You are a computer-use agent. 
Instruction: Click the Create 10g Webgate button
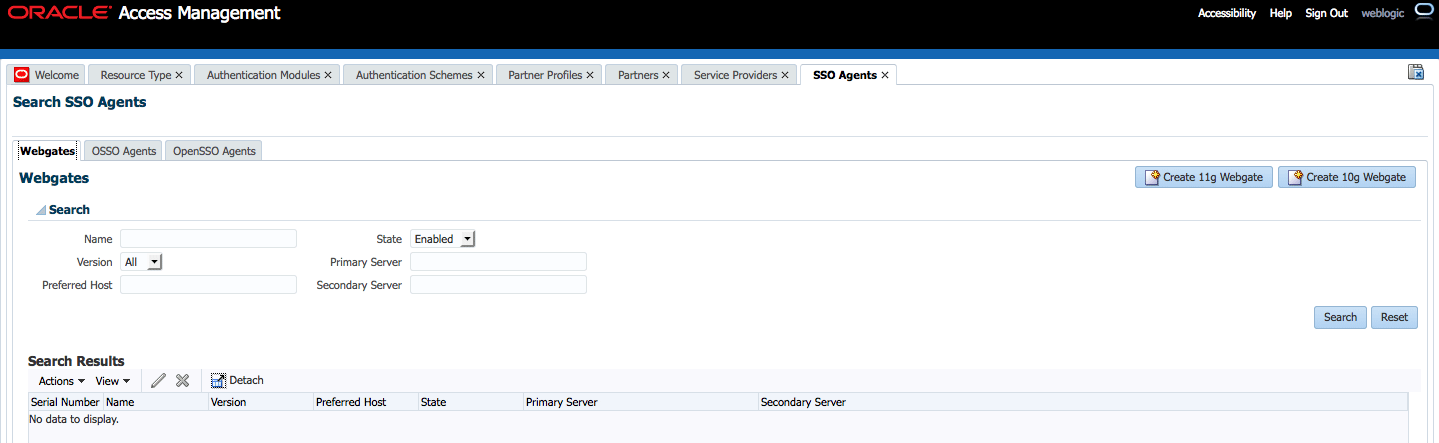[1347, 177]
